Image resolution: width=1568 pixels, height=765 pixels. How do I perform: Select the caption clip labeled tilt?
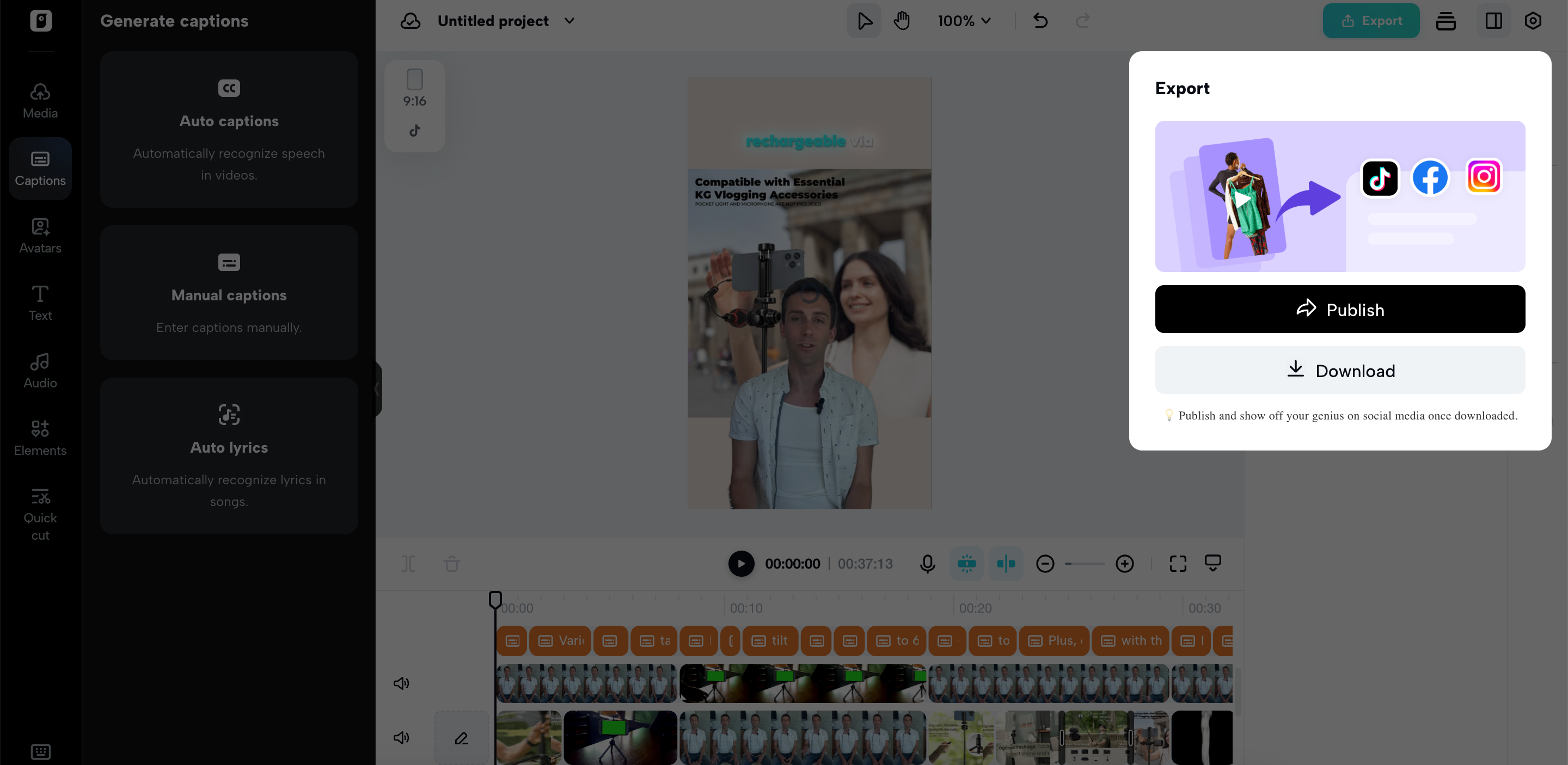tap(769, 640)
